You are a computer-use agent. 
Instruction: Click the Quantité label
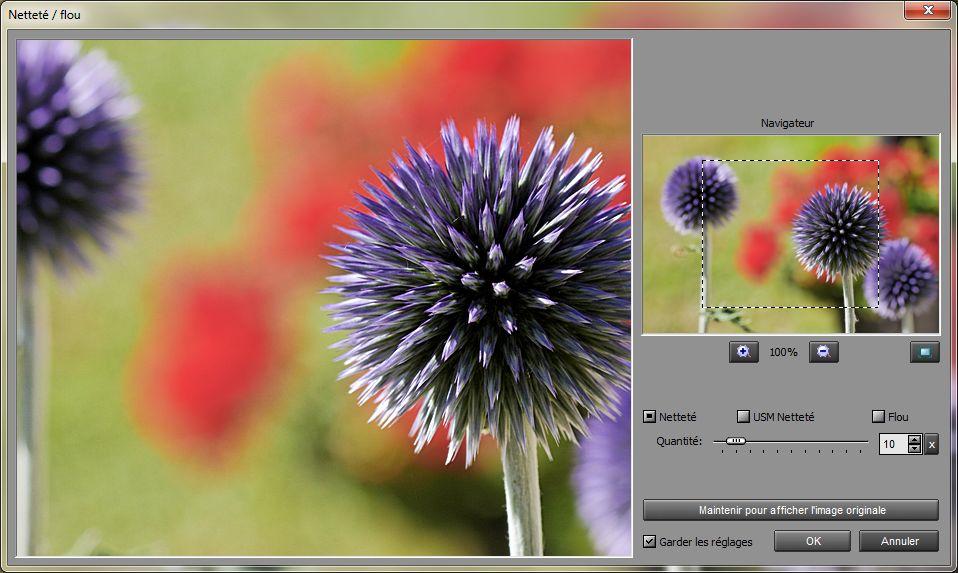coord(679,441)
